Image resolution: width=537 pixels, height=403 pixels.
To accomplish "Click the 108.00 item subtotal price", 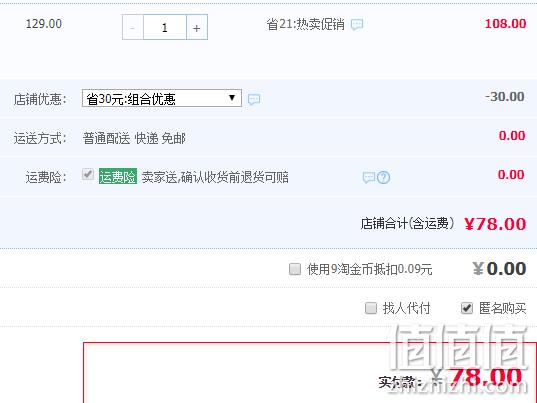I will pos(505,24).
